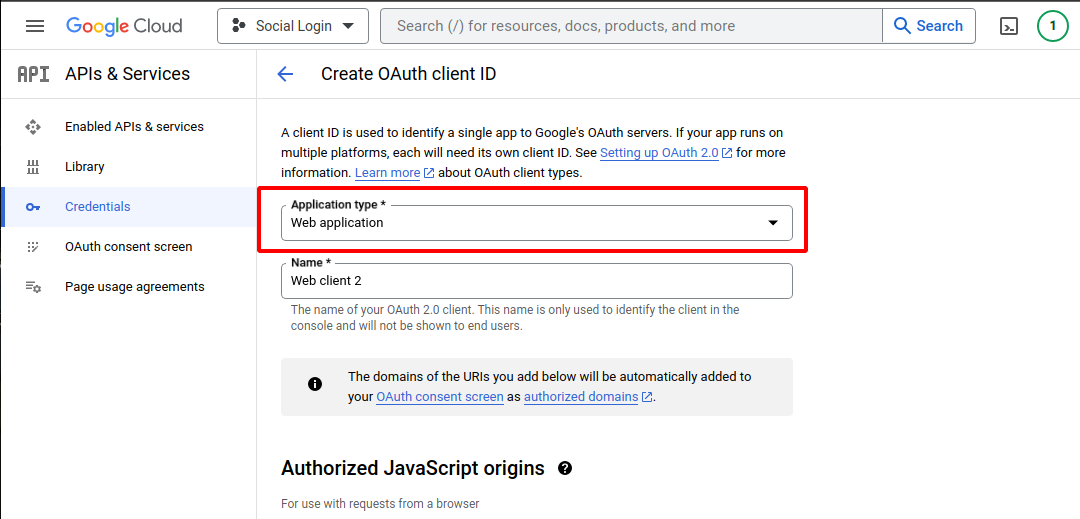This screenshot has width=1080, height=519.
Task: Click help icon beside Authorized JavaScript origins
Action: [565, 469]
